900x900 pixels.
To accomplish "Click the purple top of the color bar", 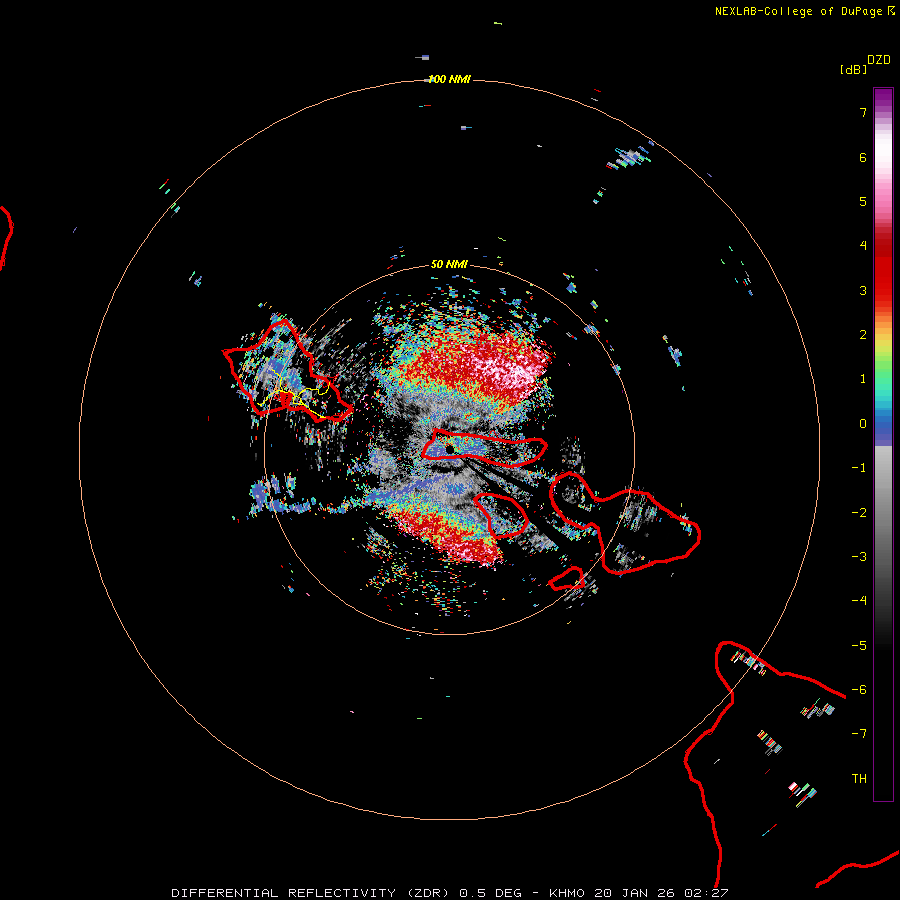I will [883, 99].
